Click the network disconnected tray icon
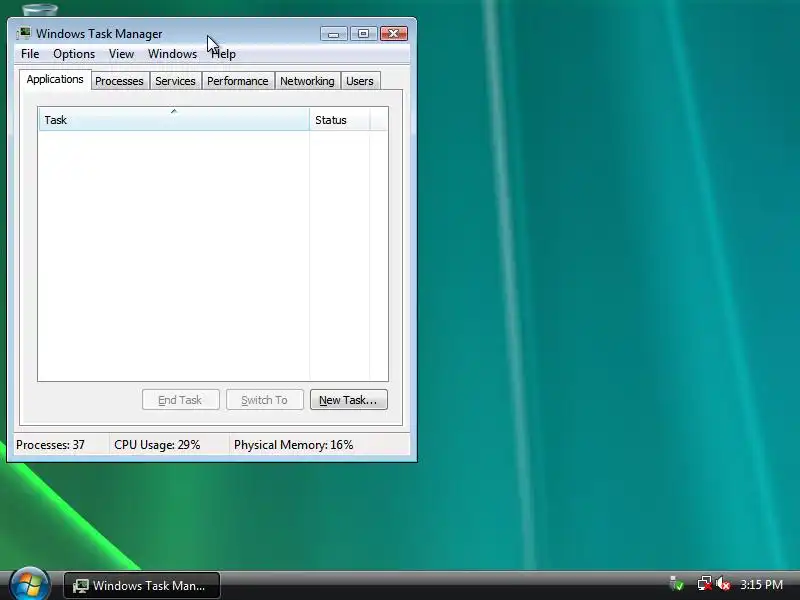This screenshot has height=600, width=800. coord(704,584)
